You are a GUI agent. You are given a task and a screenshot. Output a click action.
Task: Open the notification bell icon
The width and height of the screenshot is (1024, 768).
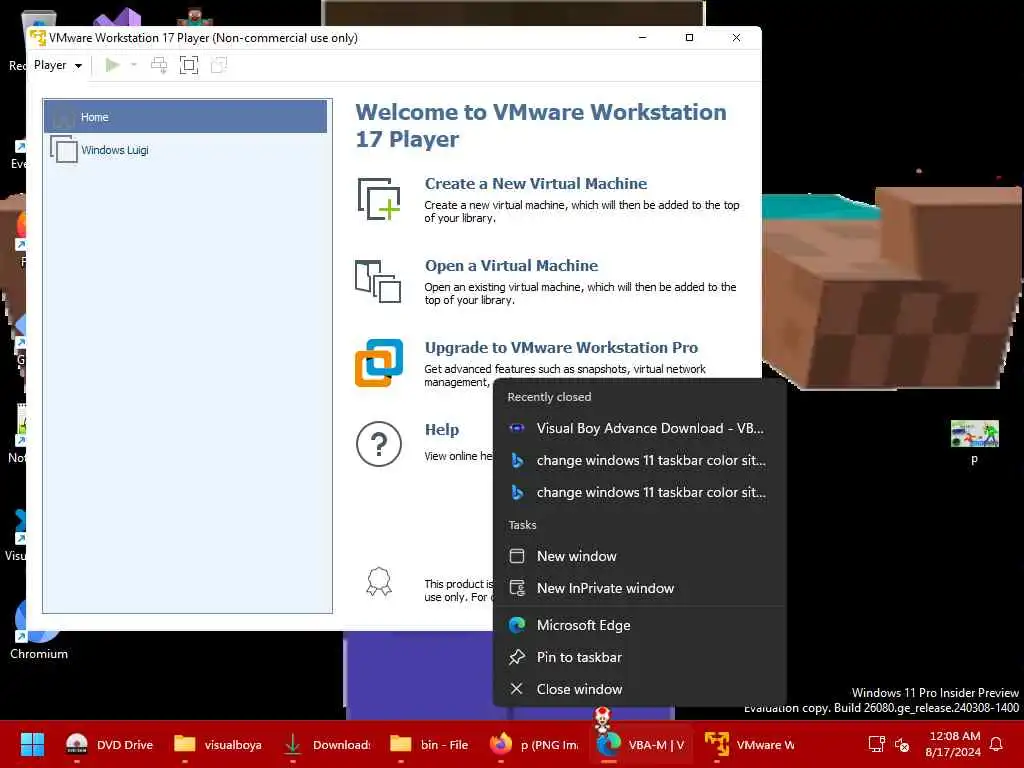click(997, 744)
